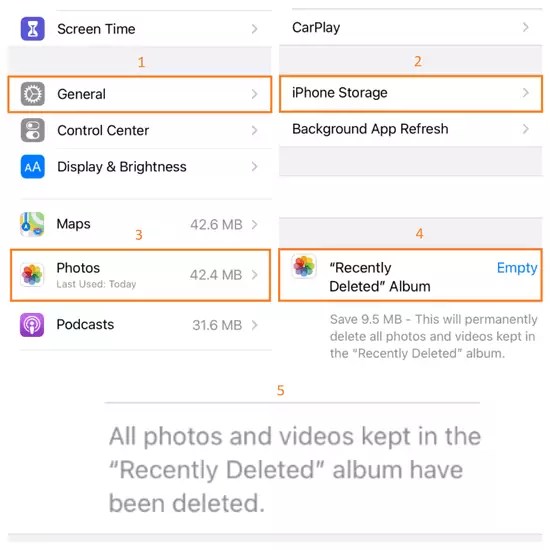Tap the "Recently Deleted" Album title
Image resolution: width=550 pixels, height=550 pixels.
point(380,277)
